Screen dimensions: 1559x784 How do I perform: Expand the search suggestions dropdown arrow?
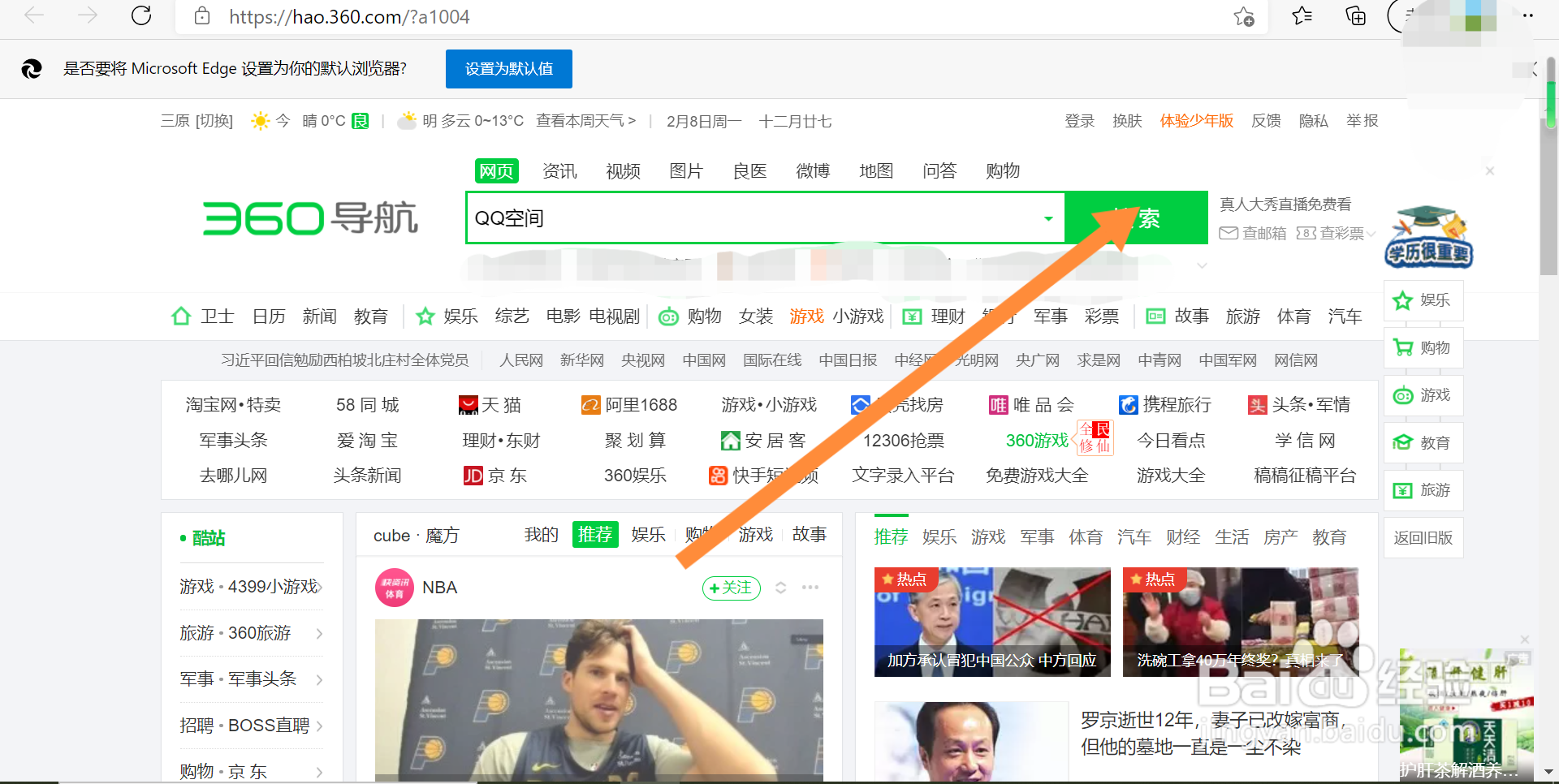click(1048, 218)
